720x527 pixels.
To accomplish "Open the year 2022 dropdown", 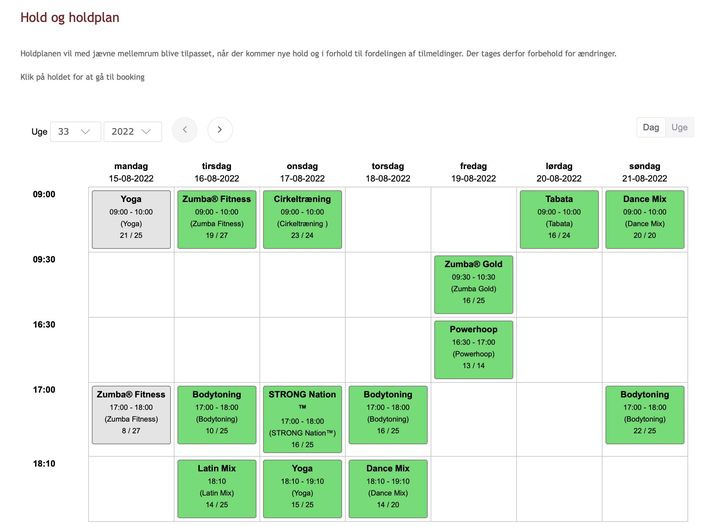I will tap(132, 131).
